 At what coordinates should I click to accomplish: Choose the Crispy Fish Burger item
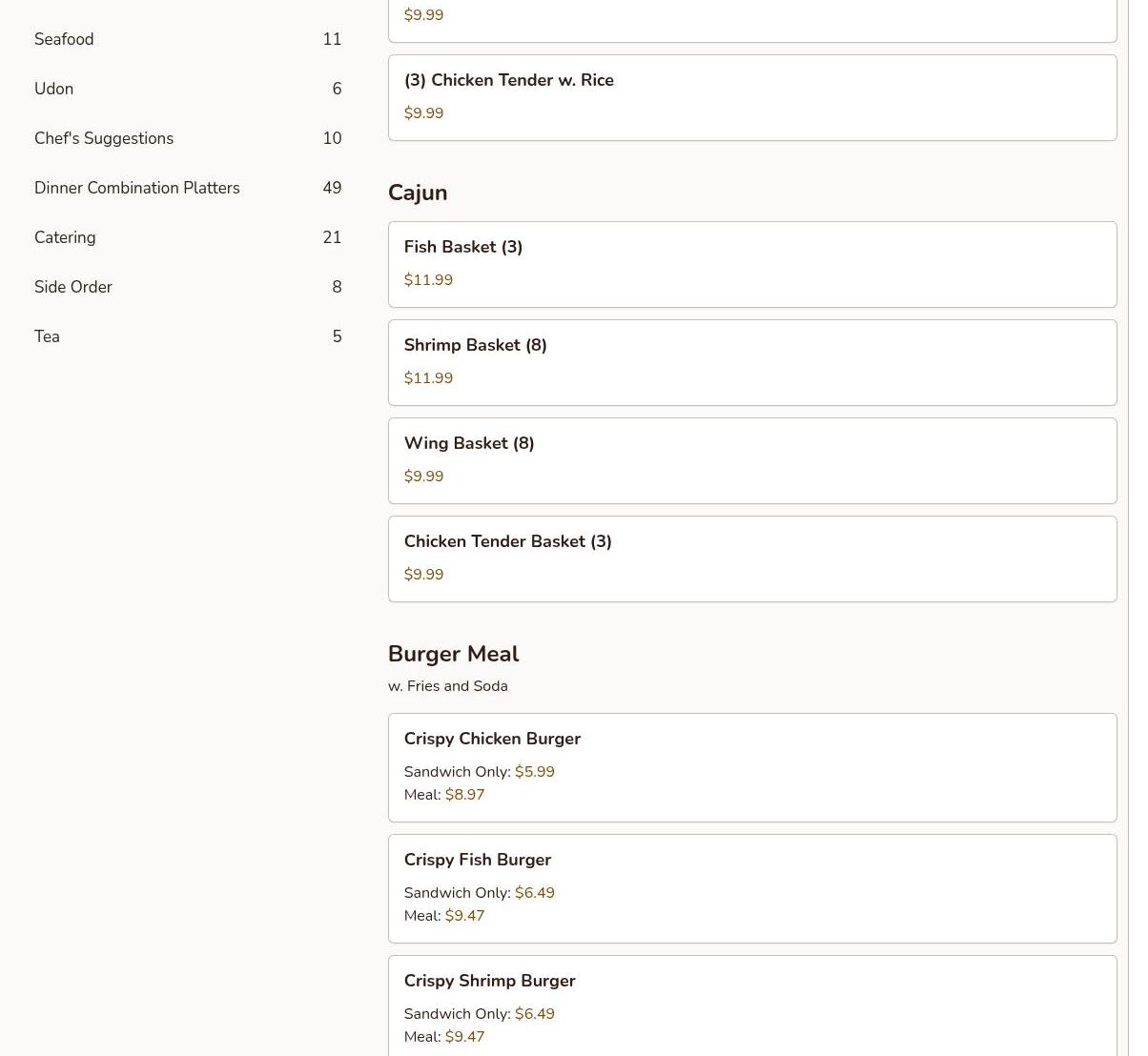(751, 888)
